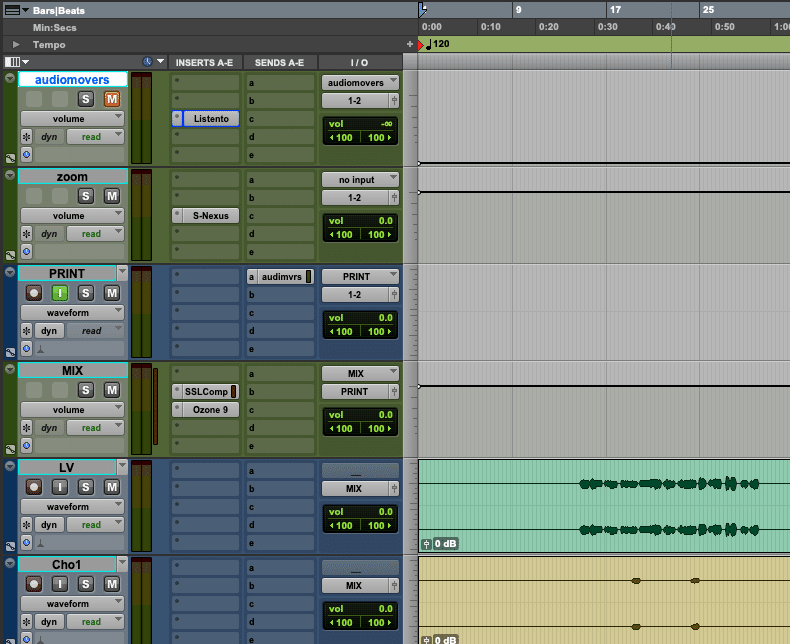Click the 0 dB clip gain label on LV
790x644 pixels.
[x=445, y=544]
